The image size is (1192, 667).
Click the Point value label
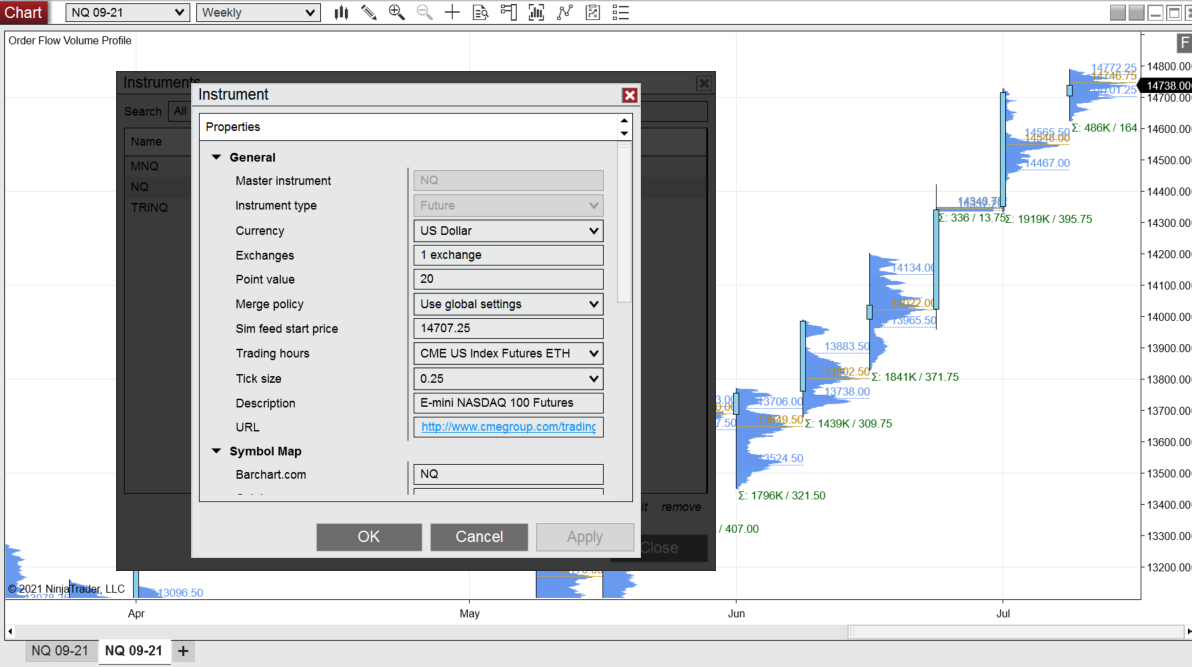point(265,279)
